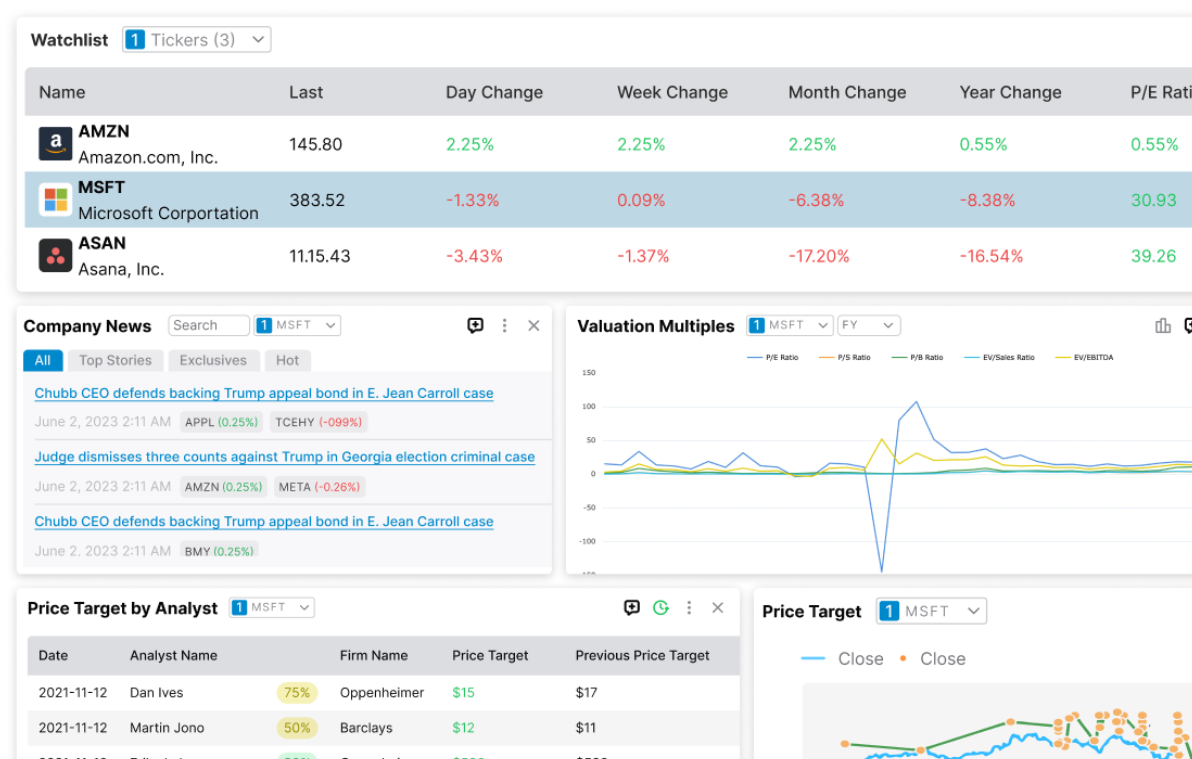
Task: Sort watchlist by Month Change column
Action: click(847, 92)
